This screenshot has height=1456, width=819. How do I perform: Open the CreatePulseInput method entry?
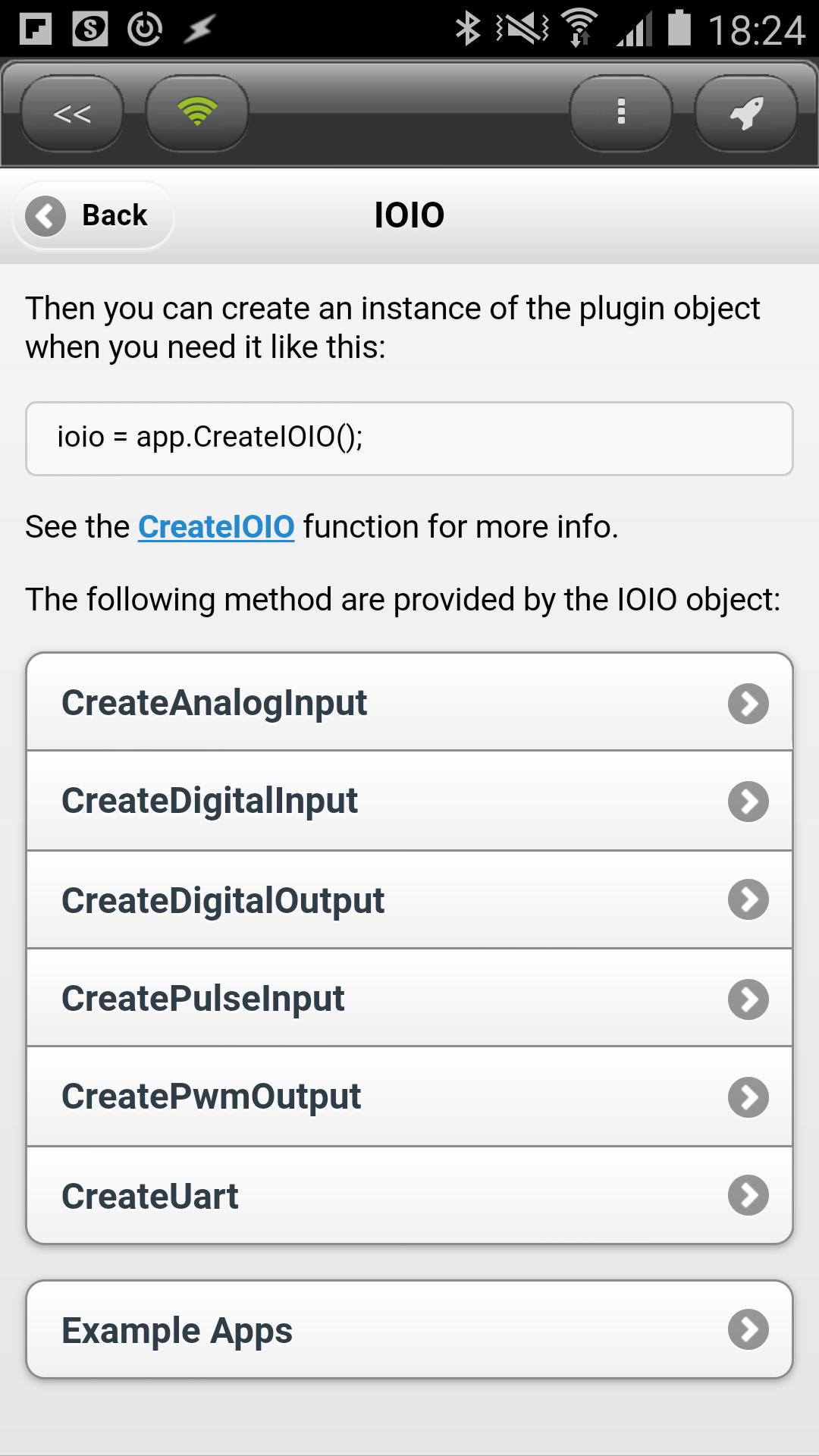point(409,998)
